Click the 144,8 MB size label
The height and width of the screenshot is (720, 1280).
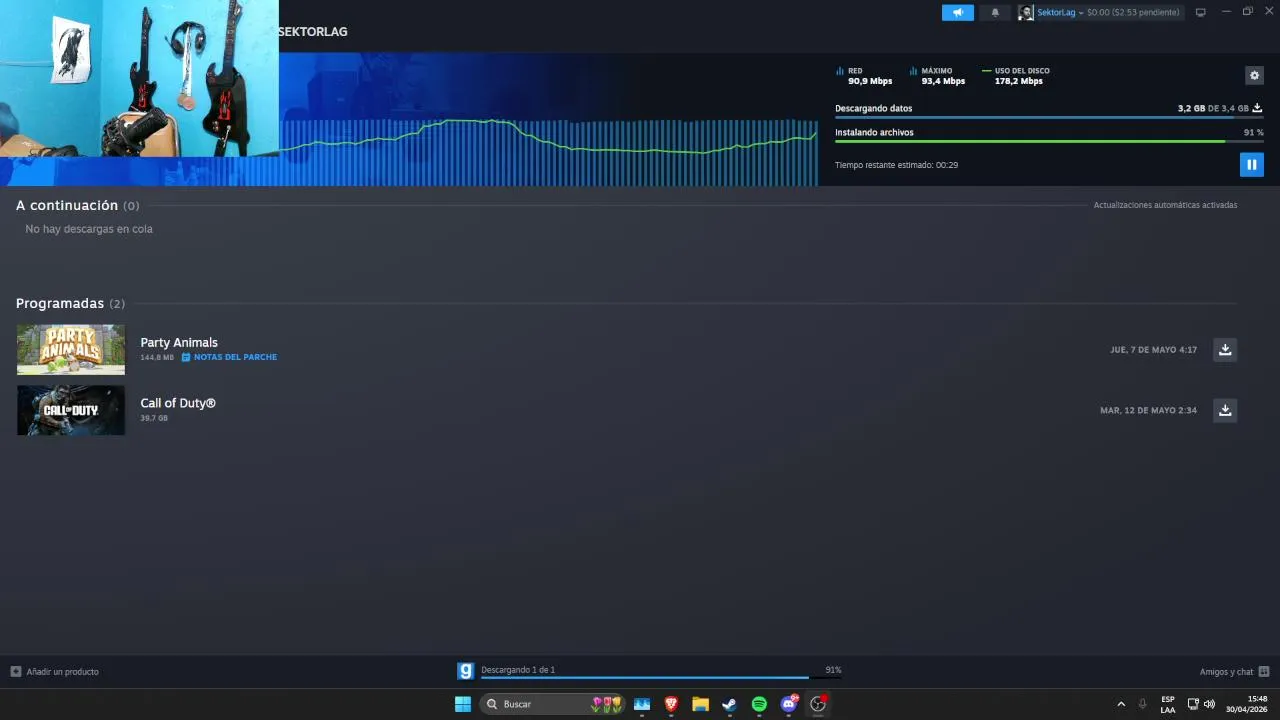pyautogui.click(x=157, y=357)
